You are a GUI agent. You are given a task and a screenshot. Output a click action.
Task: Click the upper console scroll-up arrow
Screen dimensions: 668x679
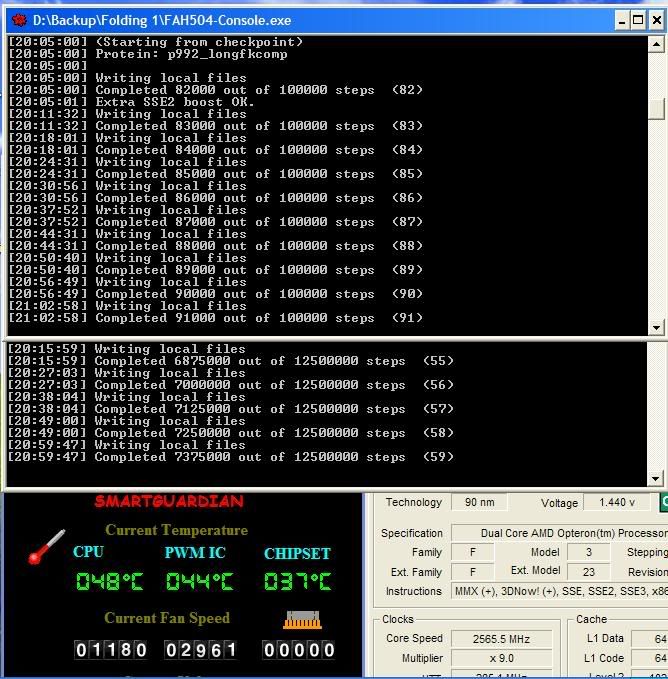(x=656, y=44)
